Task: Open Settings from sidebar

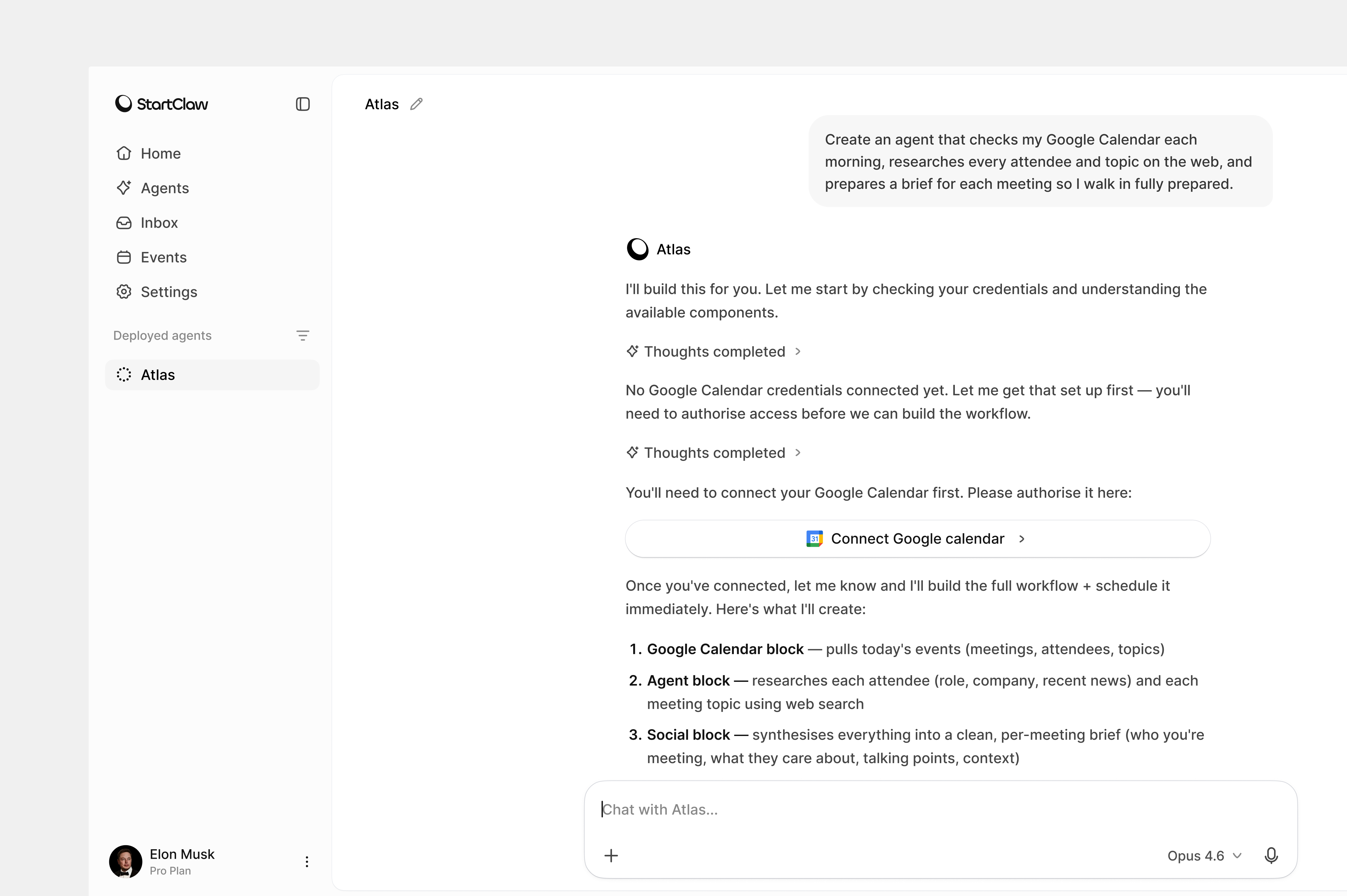Action: 169,292
